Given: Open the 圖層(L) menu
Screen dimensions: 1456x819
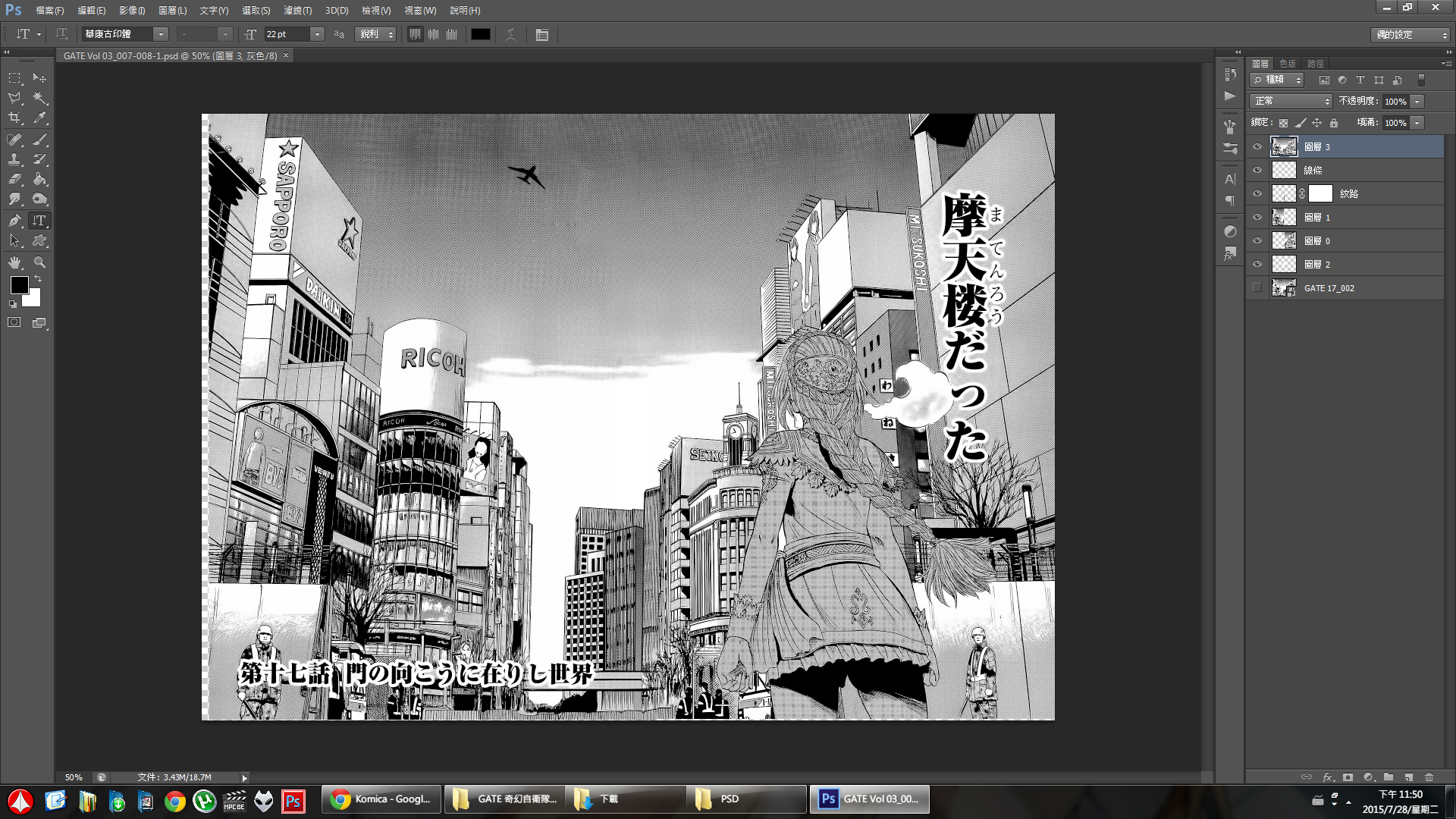Looking at the screenshot, I should [173, 11].
